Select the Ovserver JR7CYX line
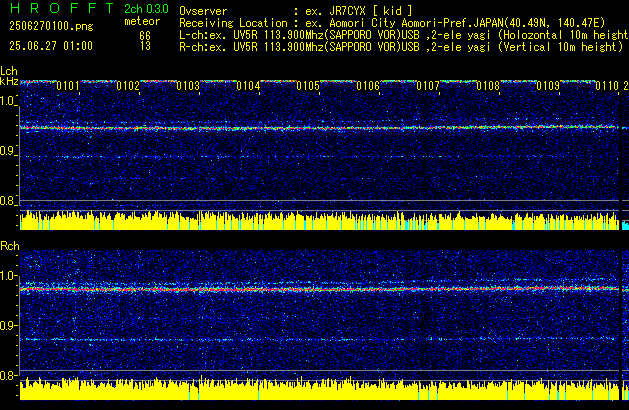 (296, 11)
